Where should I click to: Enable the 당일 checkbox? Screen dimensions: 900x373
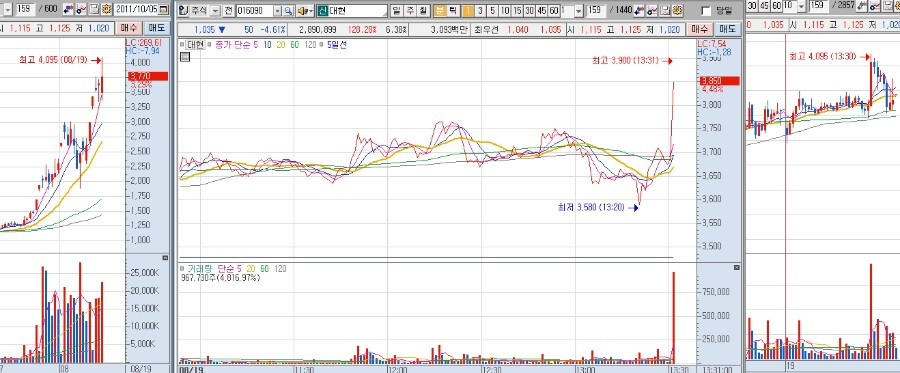(706, 11)
